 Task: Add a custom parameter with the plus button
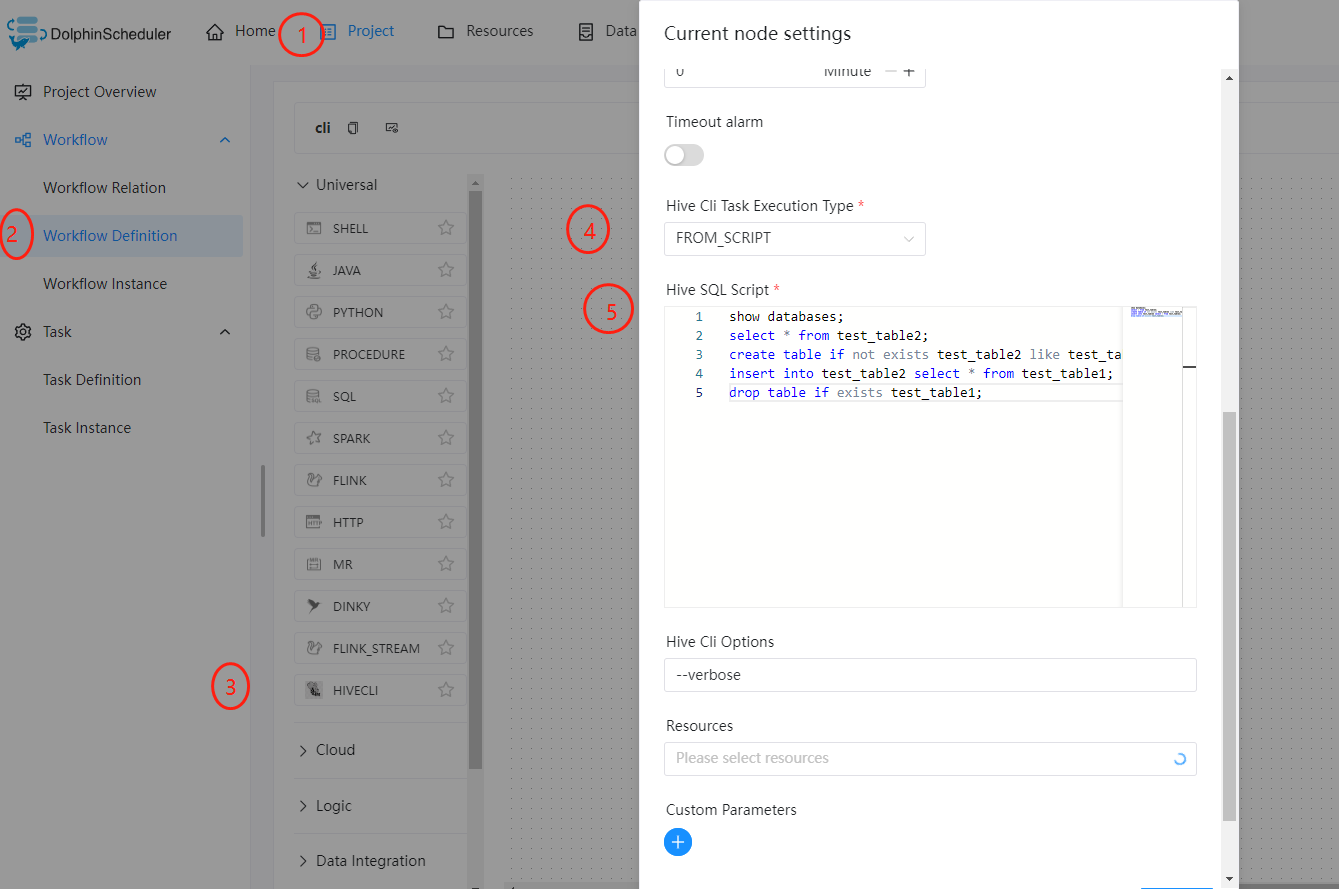(678, 842)
